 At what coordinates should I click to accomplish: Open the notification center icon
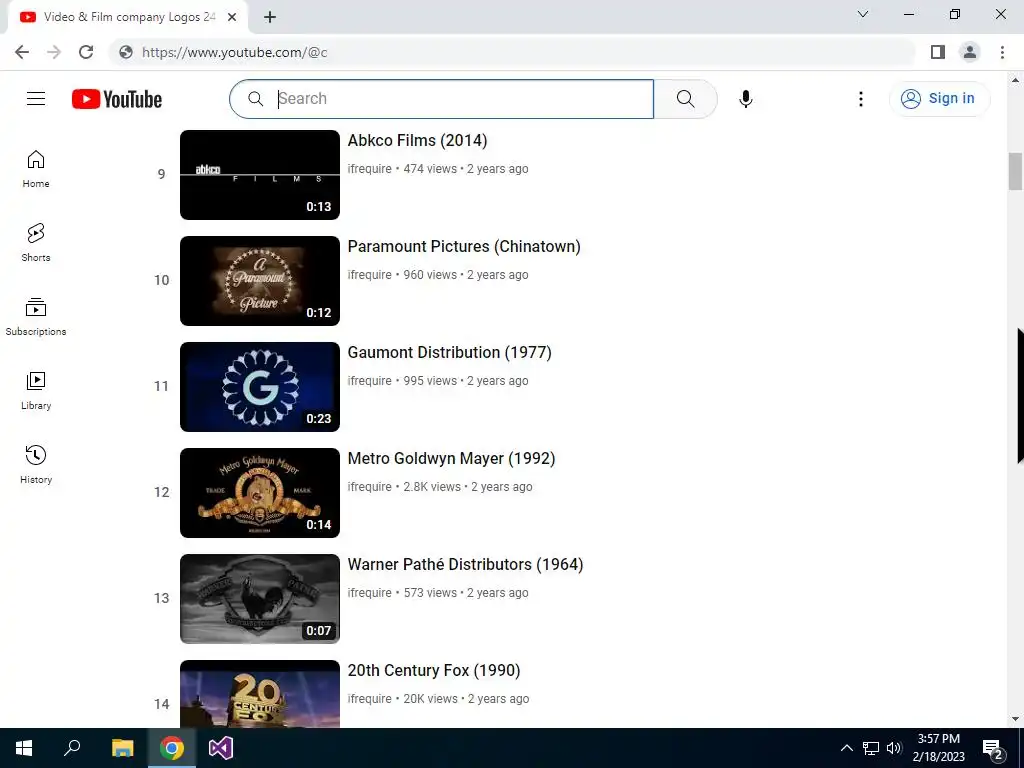click(993, 748)
